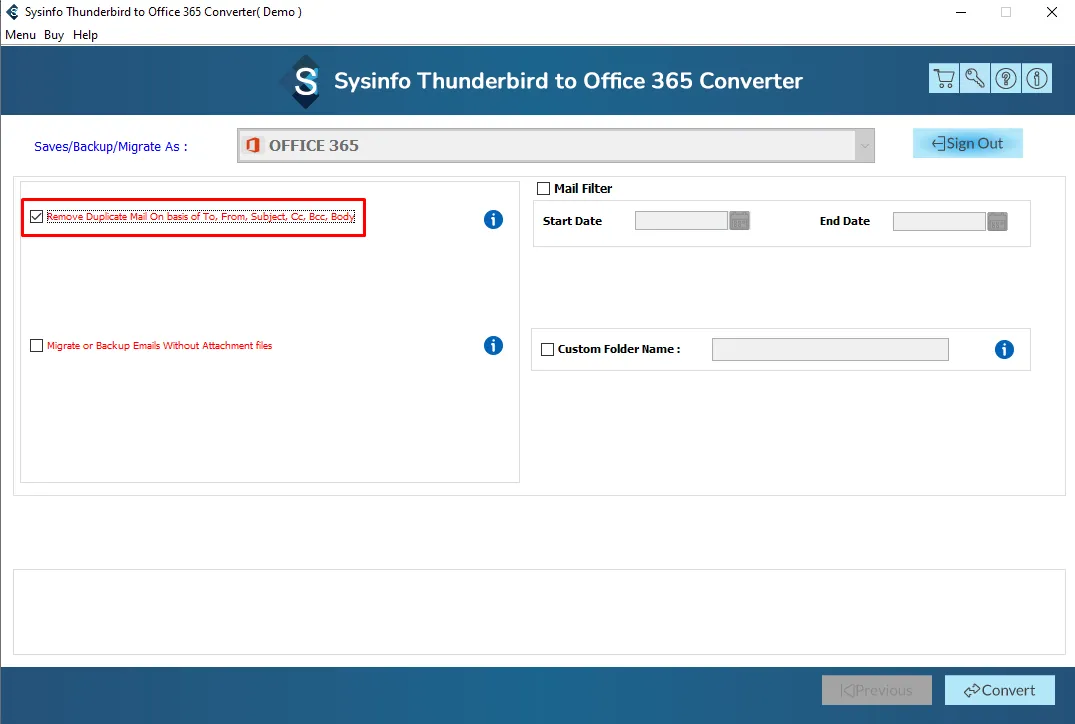Click the End Date label
Image resolution: width=1075 pixels, height=724 pixels.
click(x=844, y=221)
